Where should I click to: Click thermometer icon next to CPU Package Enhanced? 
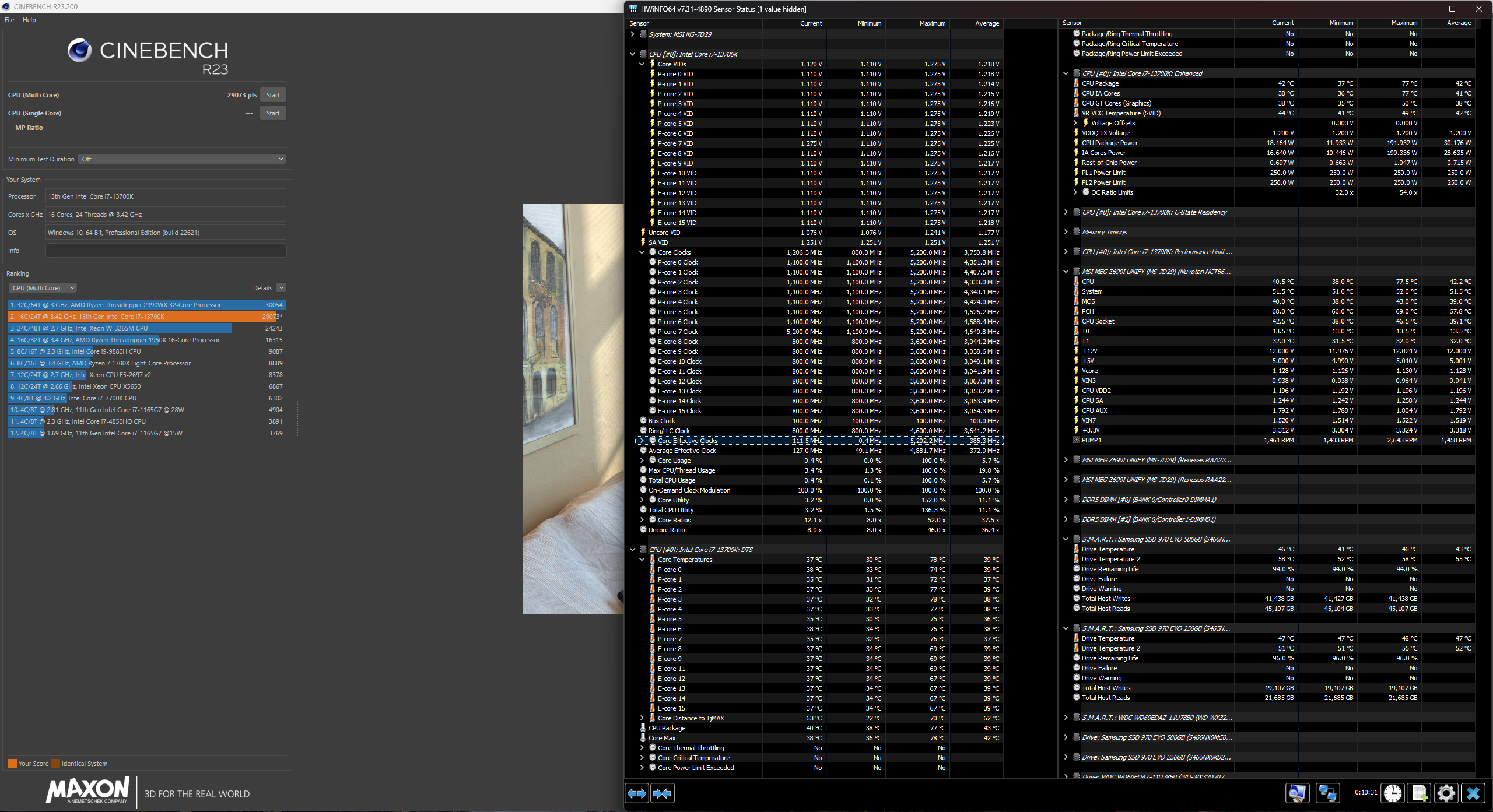coord(1076,83)
